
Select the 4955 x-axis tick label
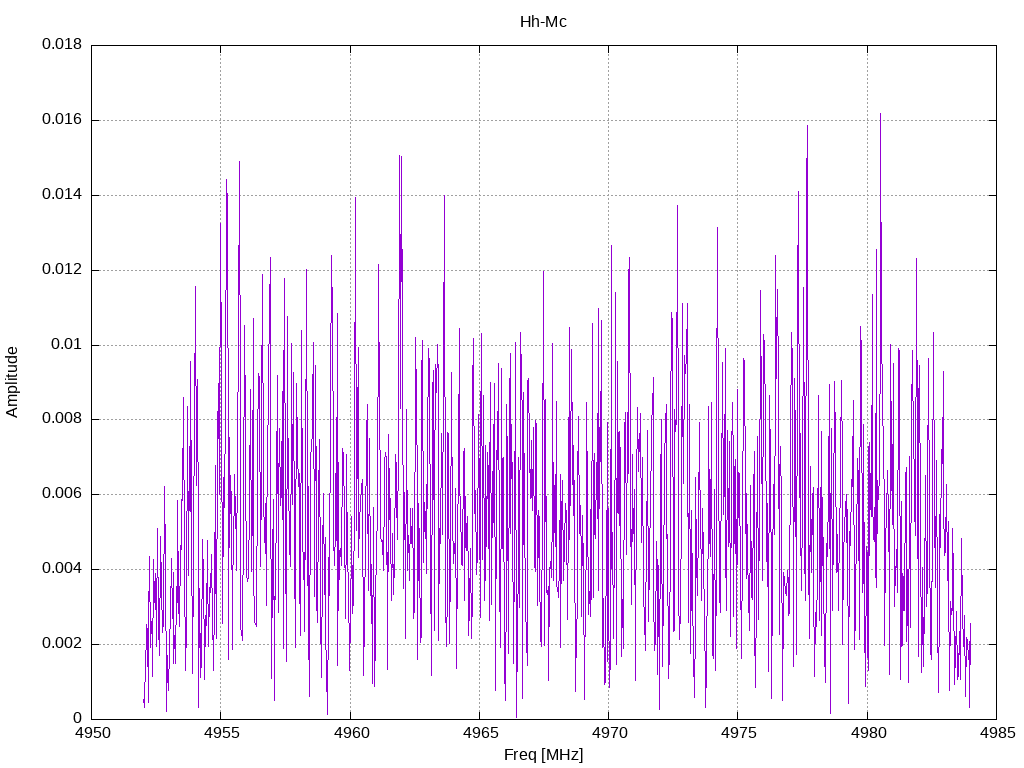click(221, 733)
